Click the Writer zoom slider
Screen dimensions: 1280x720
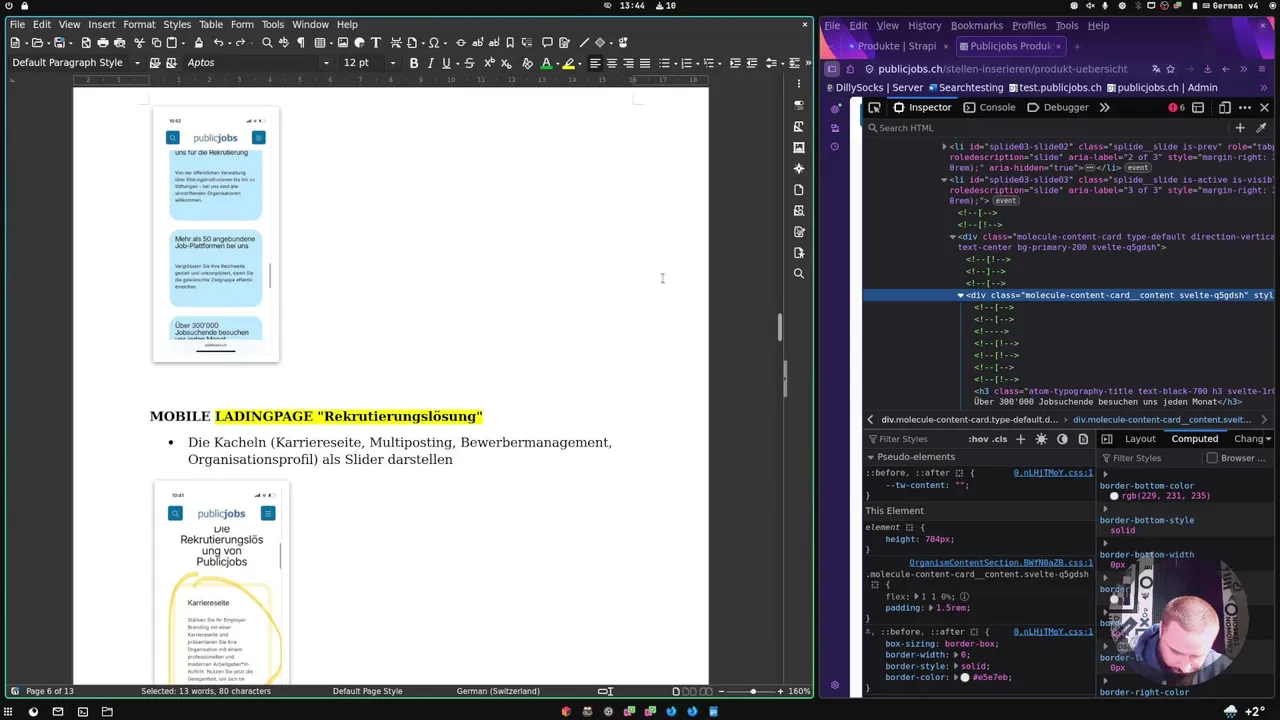click(753, 691)
